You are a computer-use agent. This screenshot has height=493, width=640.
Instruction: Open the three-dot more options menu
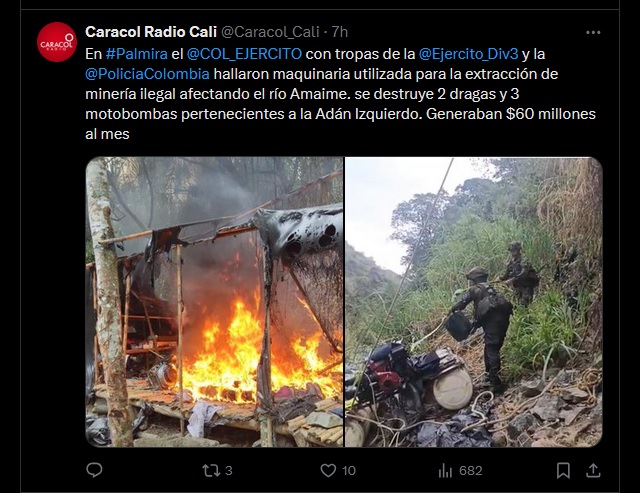(593, 33)
